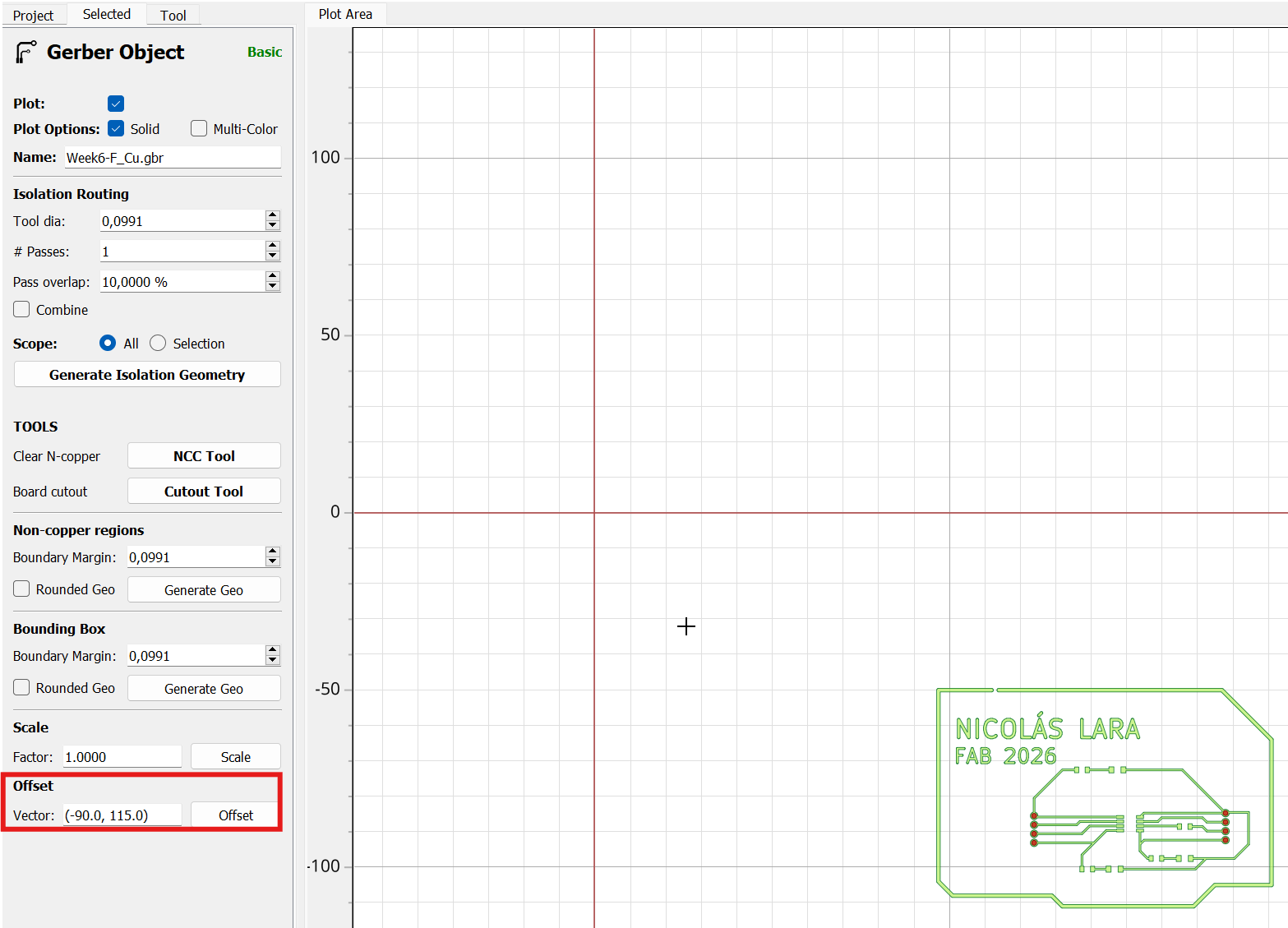Screen dimensions: 1288x928
Task: Click the FAB 2026 text on board
Action: 1005,756
